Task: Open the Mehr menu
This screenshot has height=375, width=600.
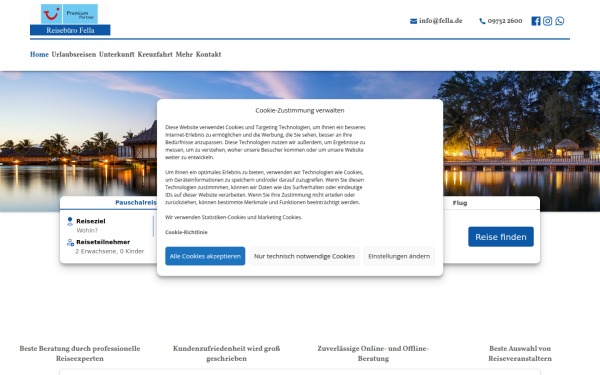Action: [184, 54]
